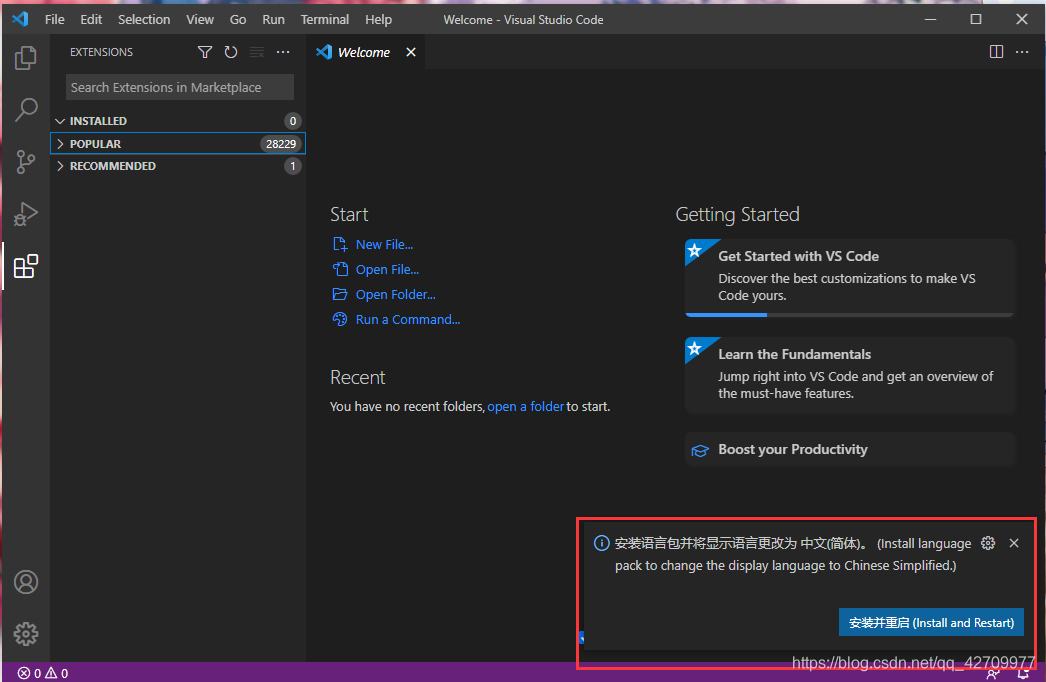
Task: Click the INSTALLED count badge 0
Action: tap(292, 121)
